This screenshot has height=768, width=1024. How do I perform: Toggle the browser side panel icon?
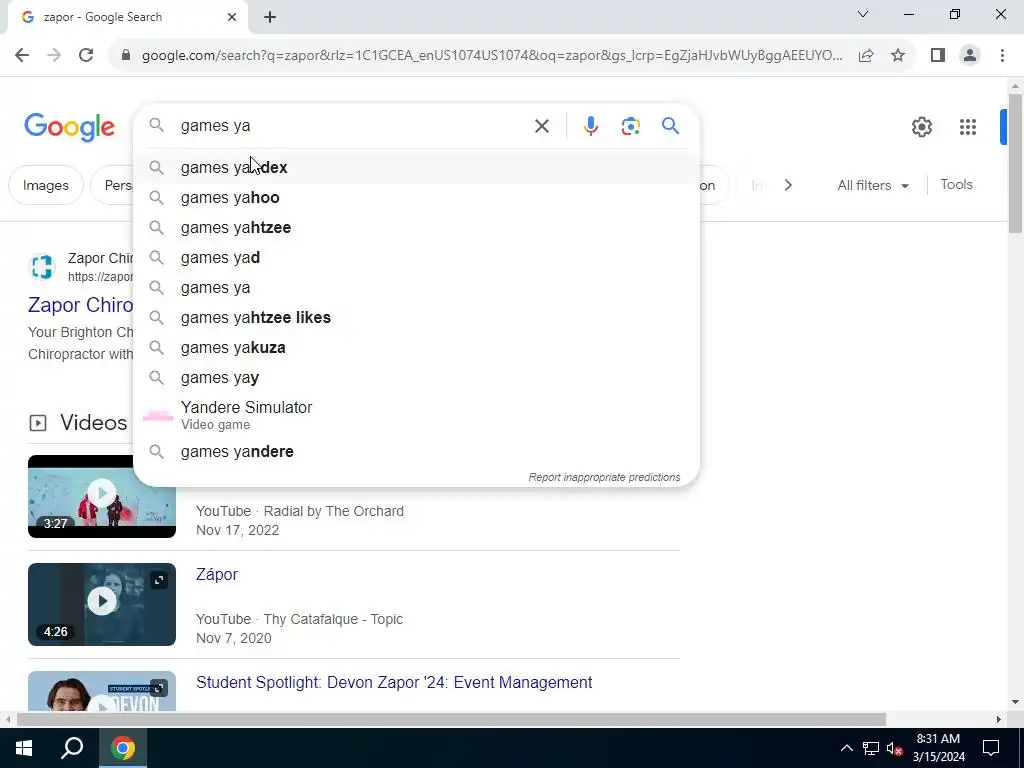click(938, 56)
